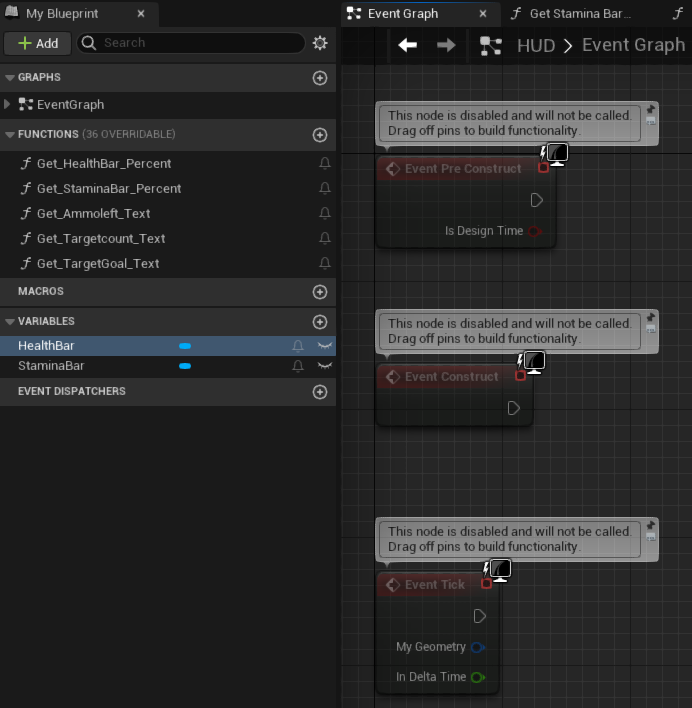692x708 pixels.
Task: Pin the Event Tick comment bubble
Action: point(650,526)
